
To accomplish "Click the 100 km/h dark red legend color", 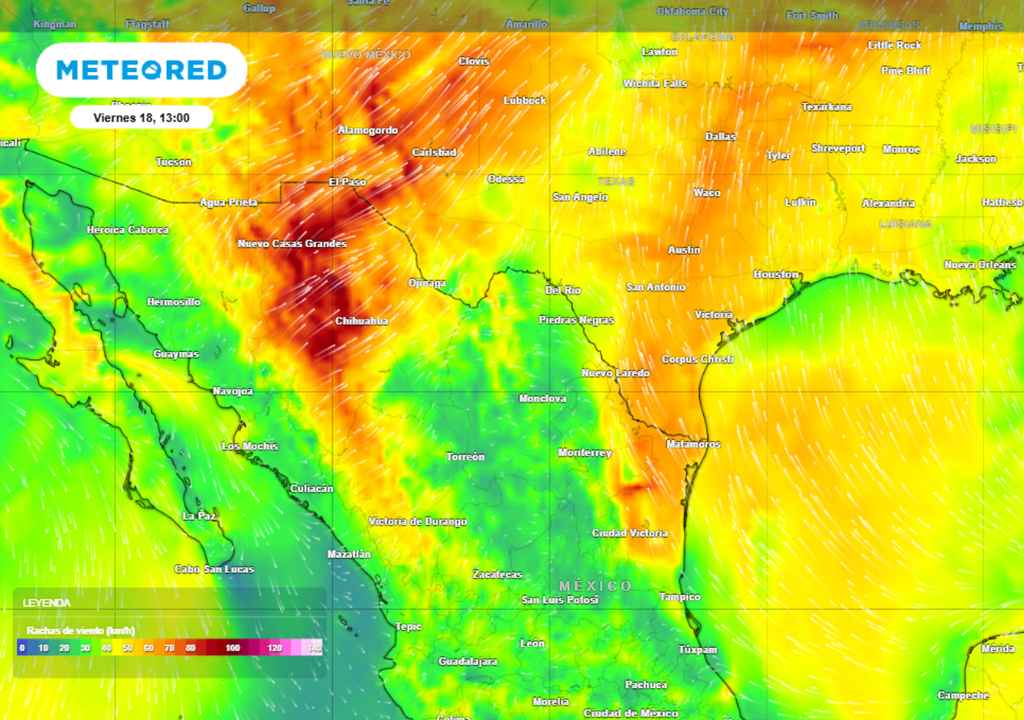I will point(233,648).
